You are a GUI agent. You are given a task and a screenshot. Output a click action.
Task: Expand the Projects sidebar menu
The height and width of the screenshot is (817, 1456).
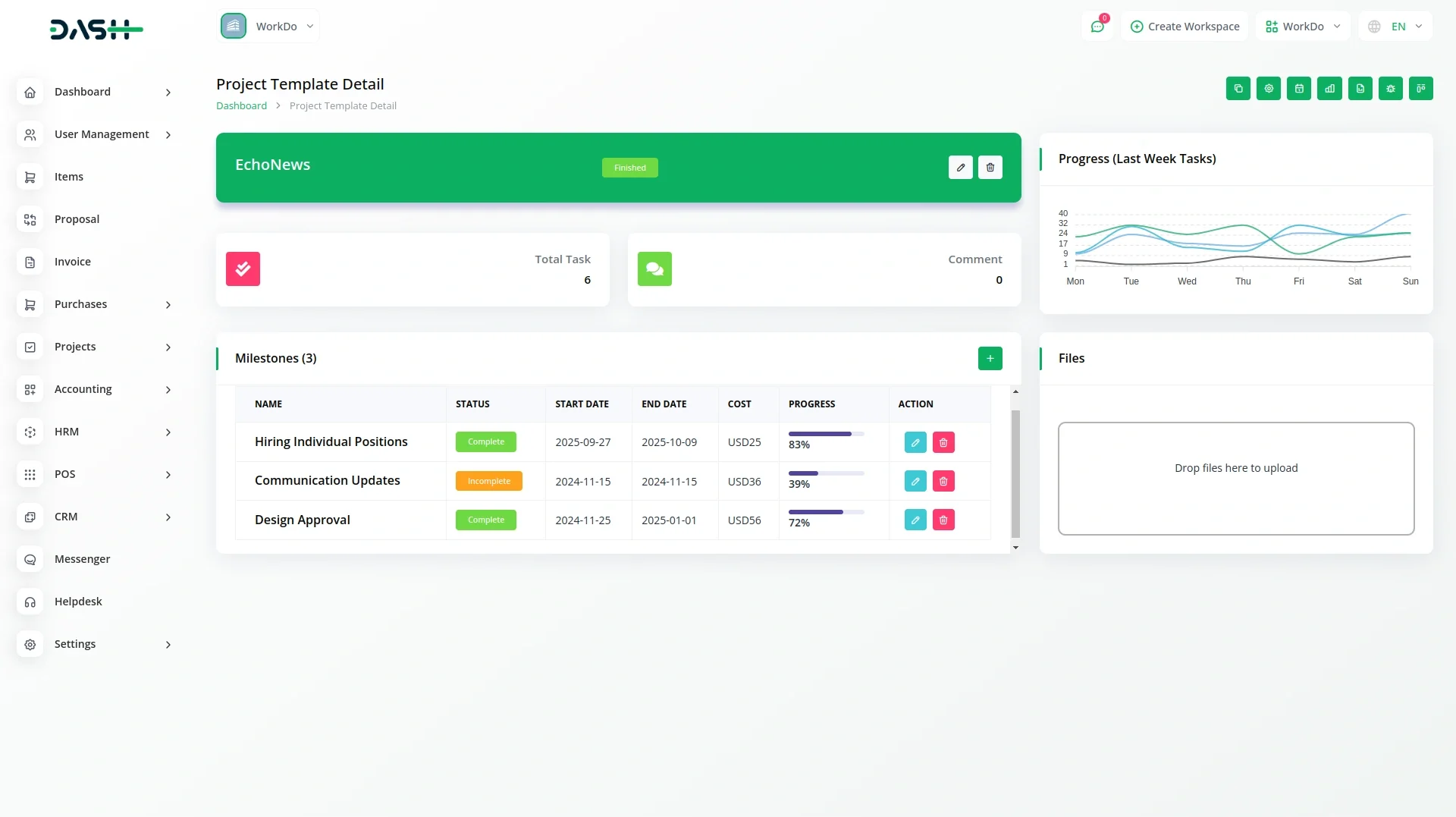point(94,347)
